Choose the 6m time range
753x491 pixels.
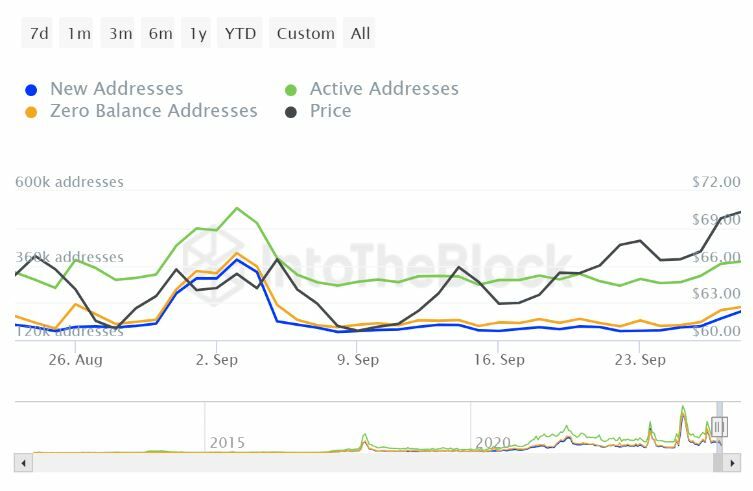(160, 33)
